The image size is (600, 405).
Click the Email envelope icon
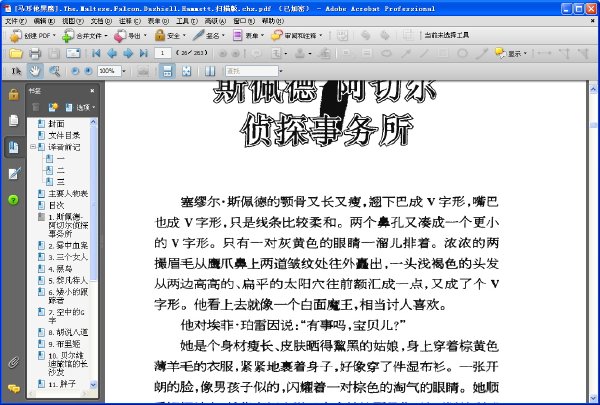pyautogui.click(x=73, y=54)
